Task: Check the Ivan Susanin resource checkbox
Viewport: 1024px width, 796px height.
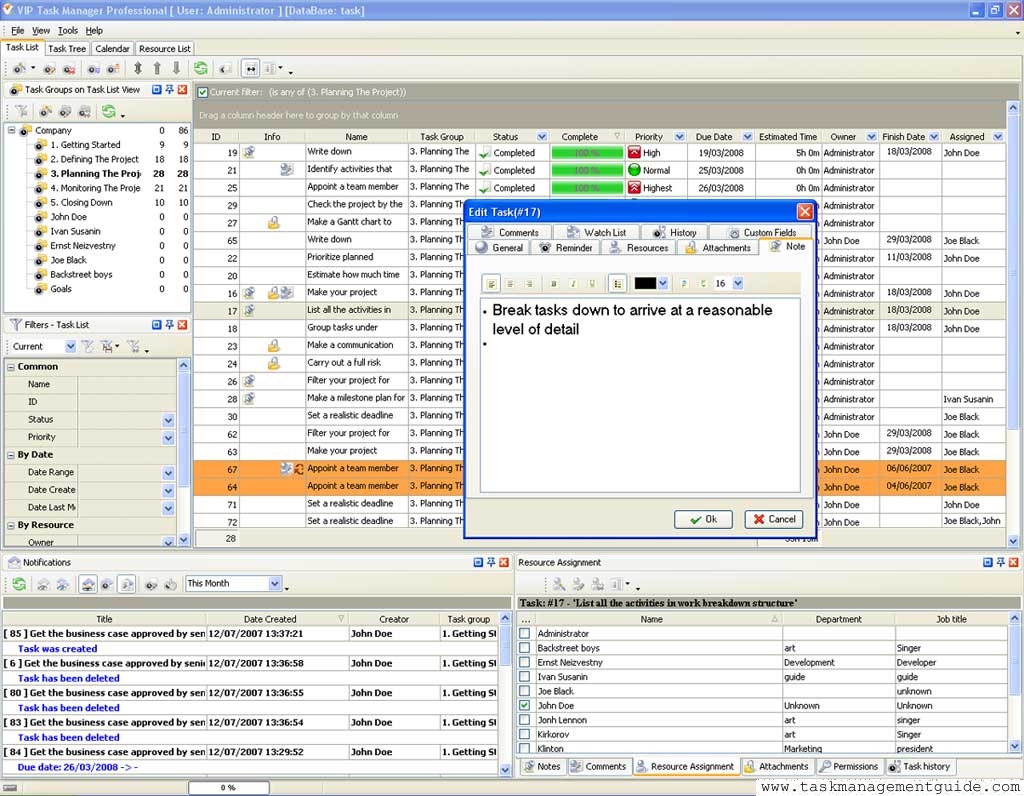Action: [x=524, y=677]
